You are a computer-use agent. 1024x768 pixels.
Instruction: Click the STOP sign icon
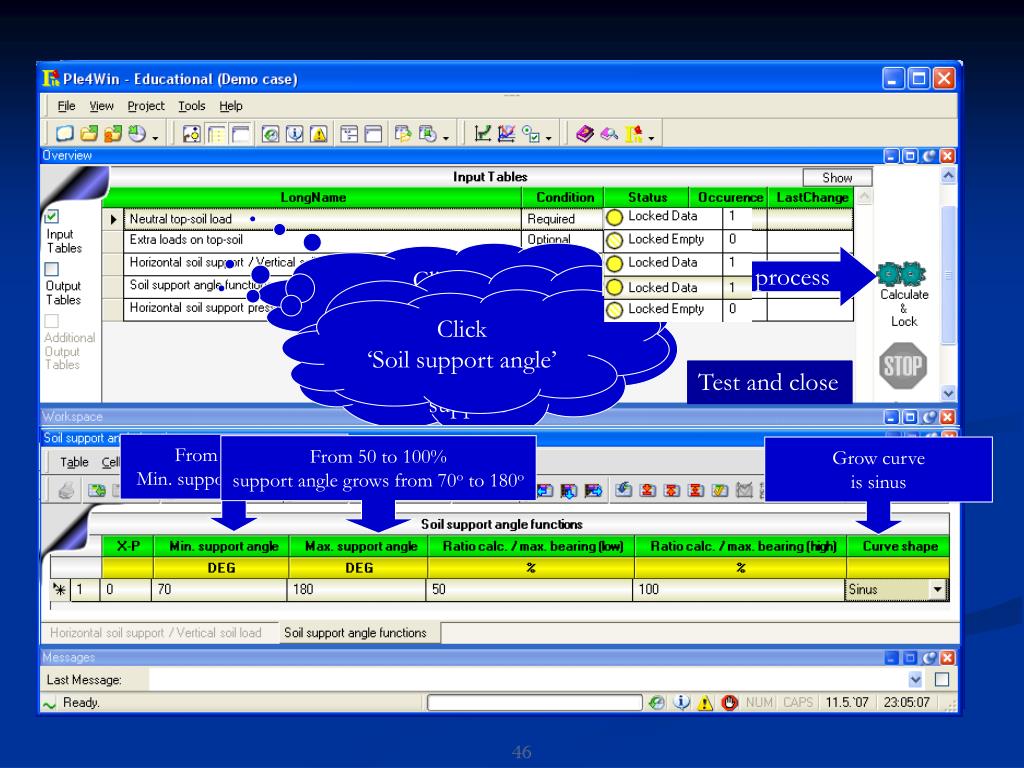(903, 366)
